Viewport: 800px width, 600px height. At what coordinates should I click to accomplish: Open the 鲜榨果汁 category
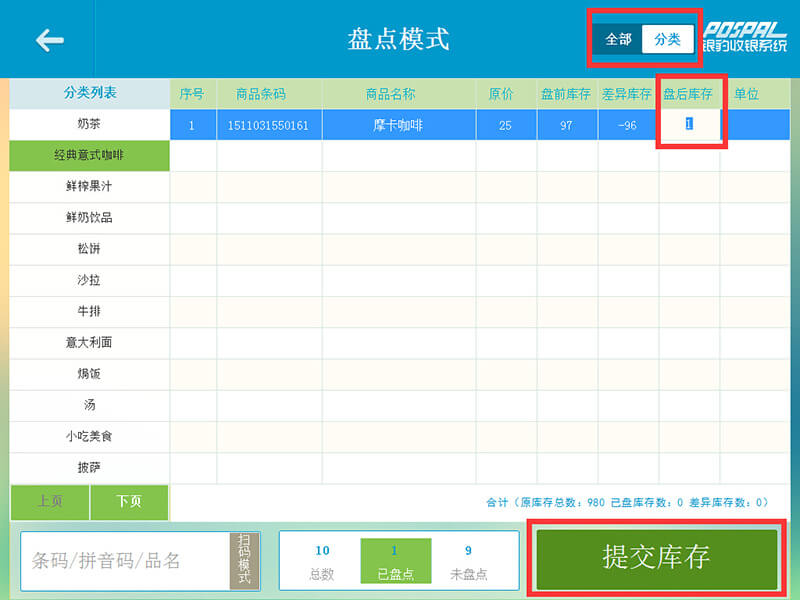89,186
